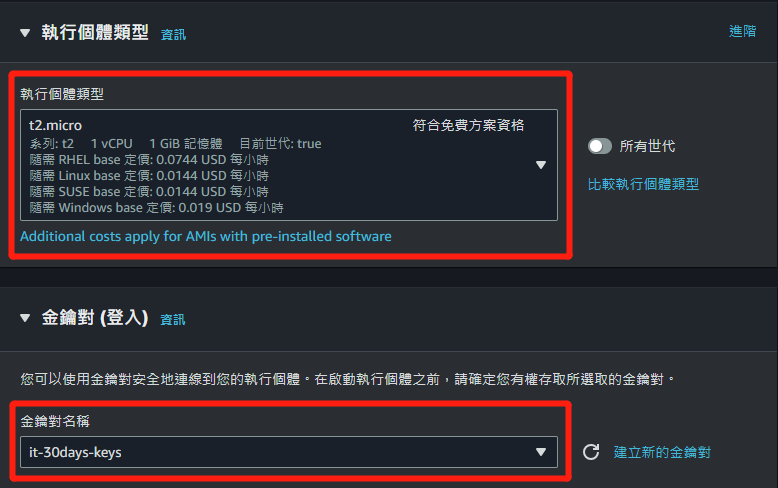Open the it-30days-keys dropdown arrow
This screenshot has width=778, height=488.
[x=541, y=452]
